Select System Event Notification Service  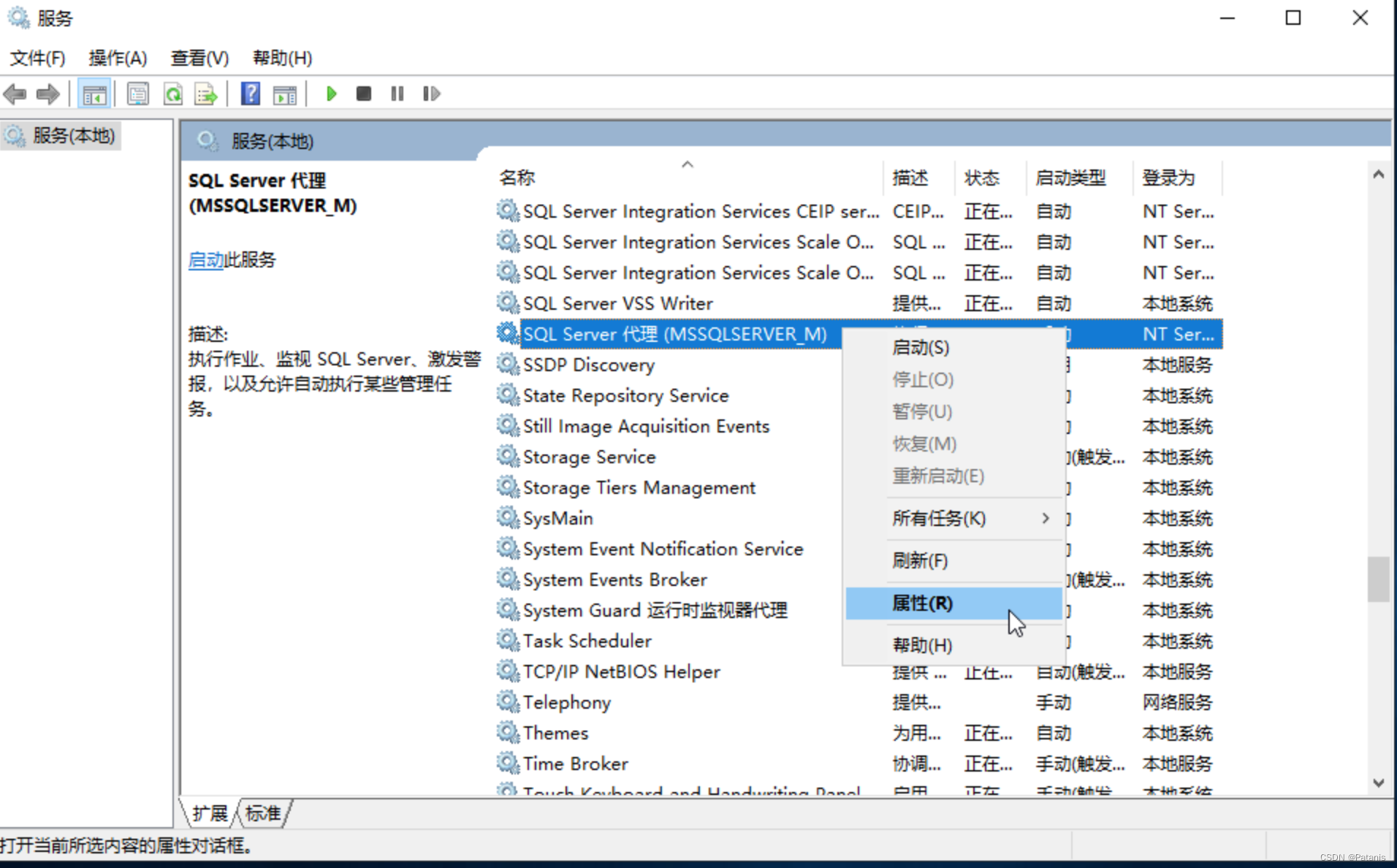[663, 549]
